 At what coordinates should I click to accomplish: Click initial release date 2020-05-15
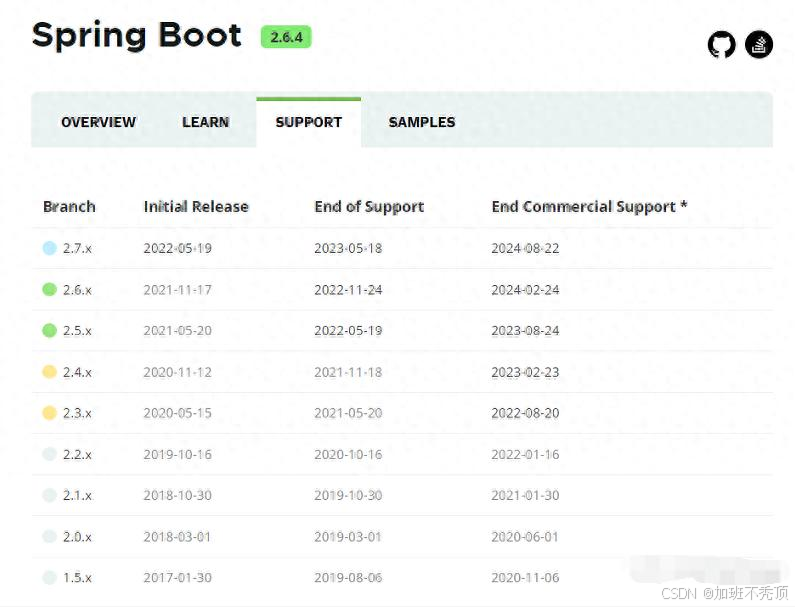[177, 413]
